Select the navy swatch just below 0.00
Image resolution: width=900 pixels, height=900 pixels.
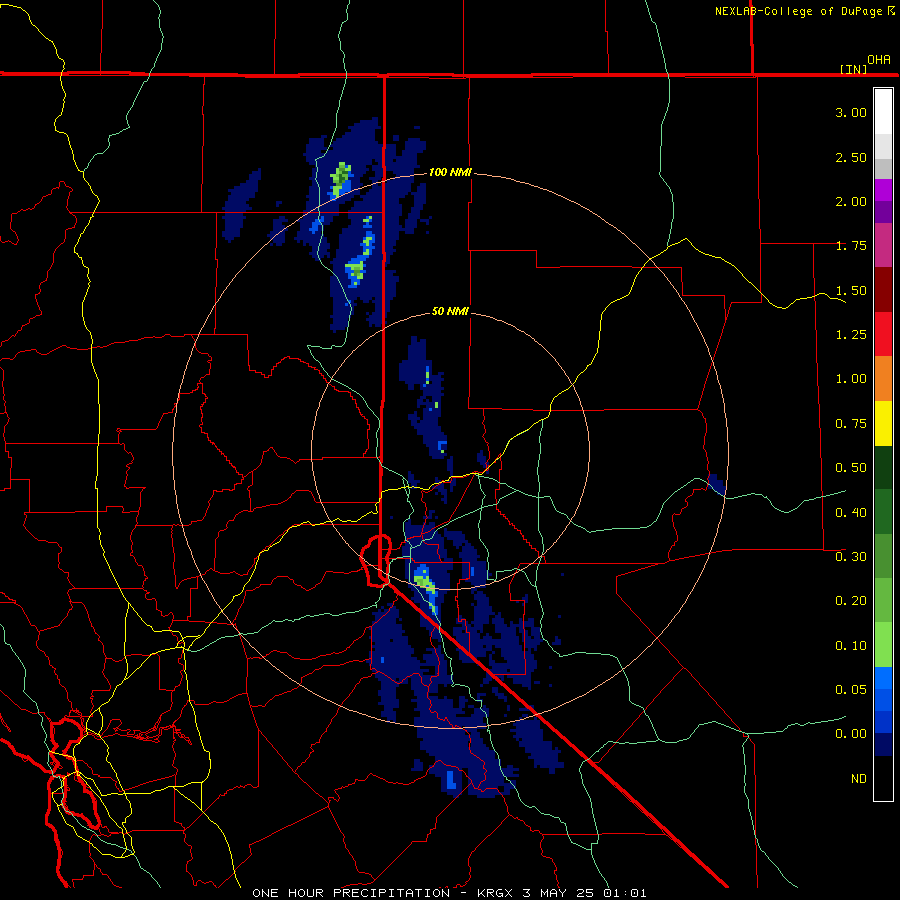click(x=883, y=744)
